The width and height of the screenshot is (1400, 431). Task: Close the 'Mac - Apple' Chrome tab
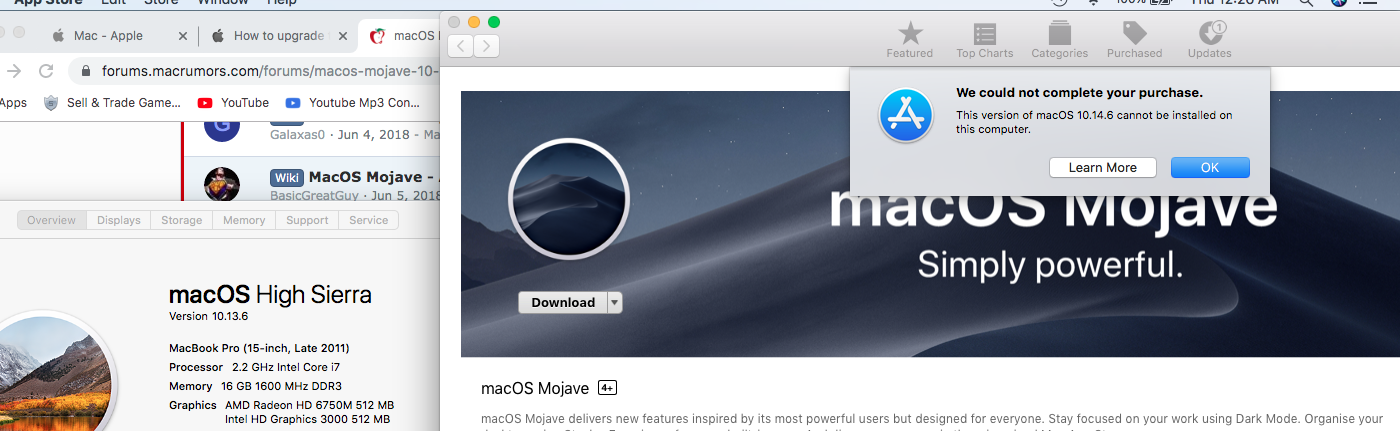pos(182,36)
